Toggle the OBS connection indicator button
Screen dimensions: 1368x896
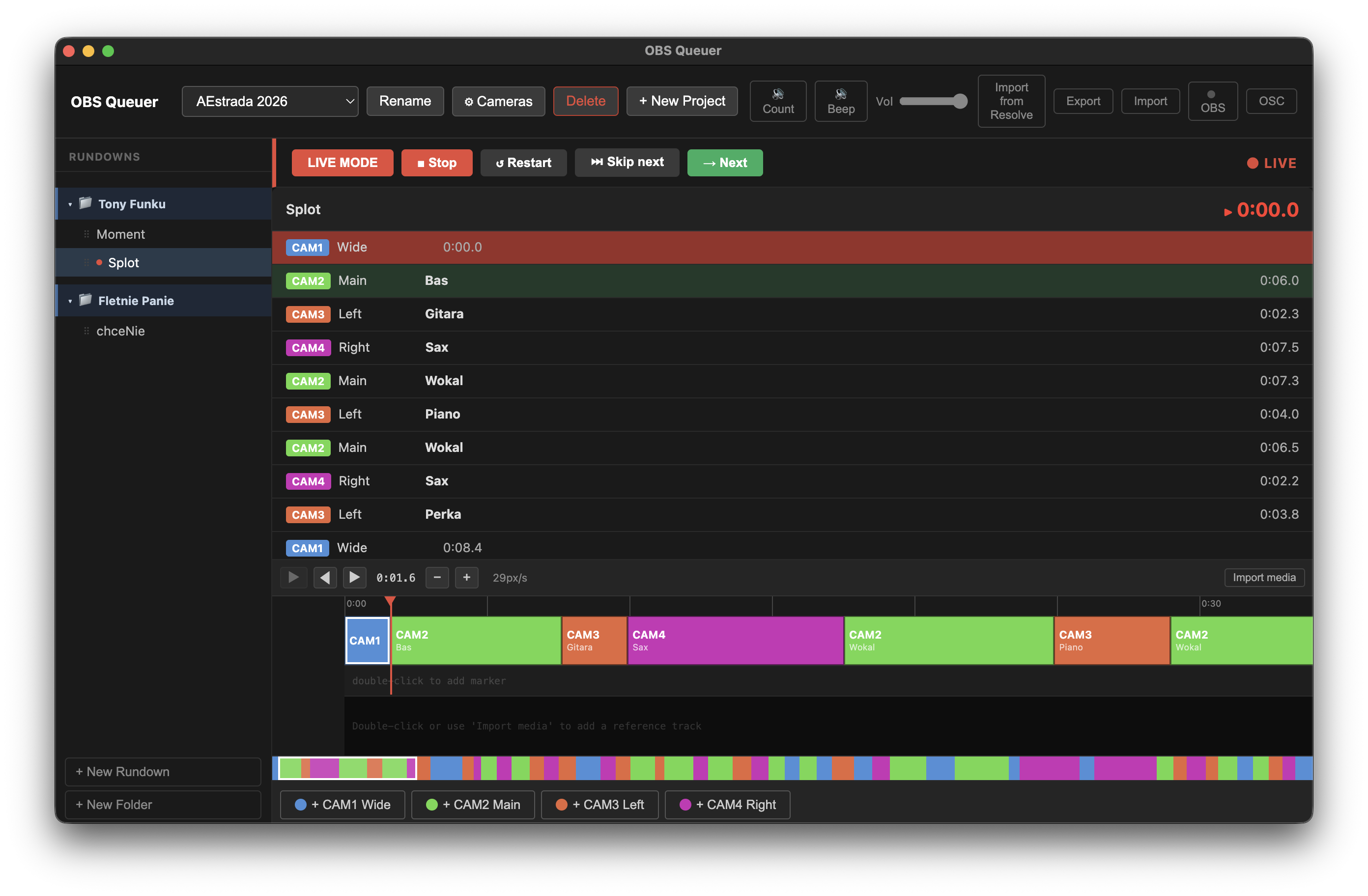(1212, 101)
